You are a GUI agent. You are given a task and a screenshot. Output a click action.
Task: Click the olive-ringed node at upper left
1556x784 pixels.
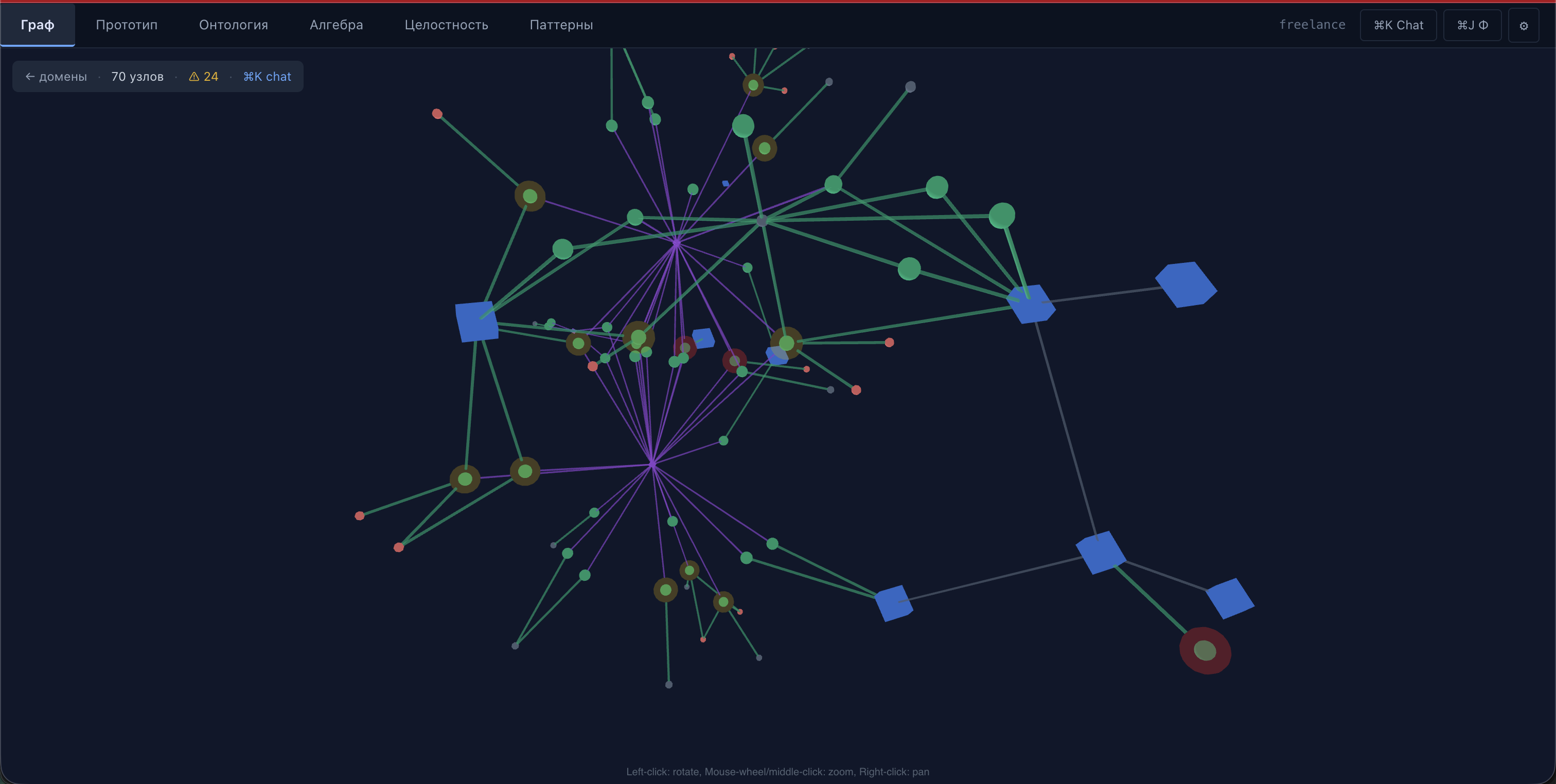[530, 197]
